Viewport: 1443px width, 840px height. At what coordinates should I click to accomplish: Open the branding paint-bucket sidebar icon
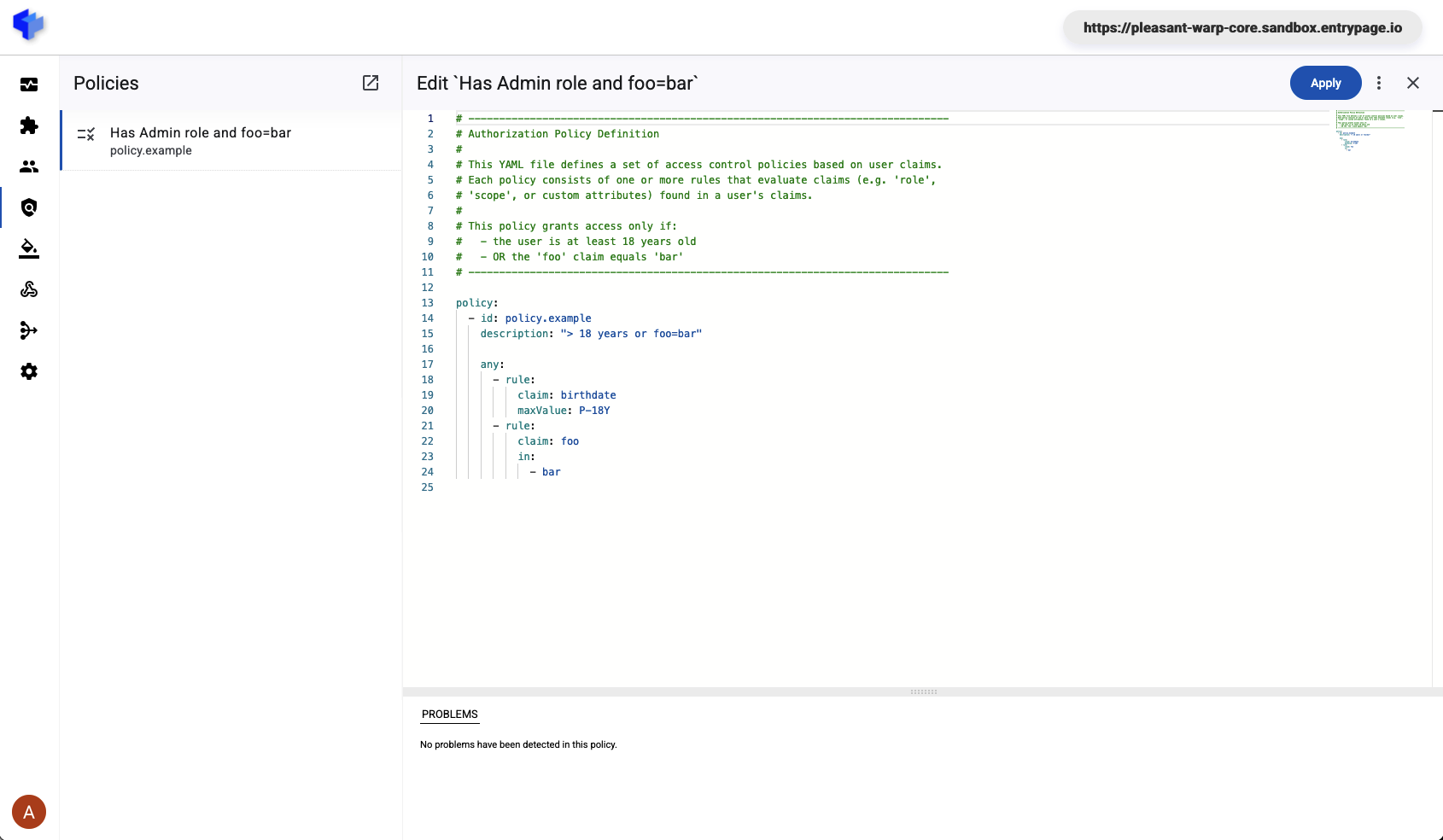pyautogui.click(x=29, y=248)
